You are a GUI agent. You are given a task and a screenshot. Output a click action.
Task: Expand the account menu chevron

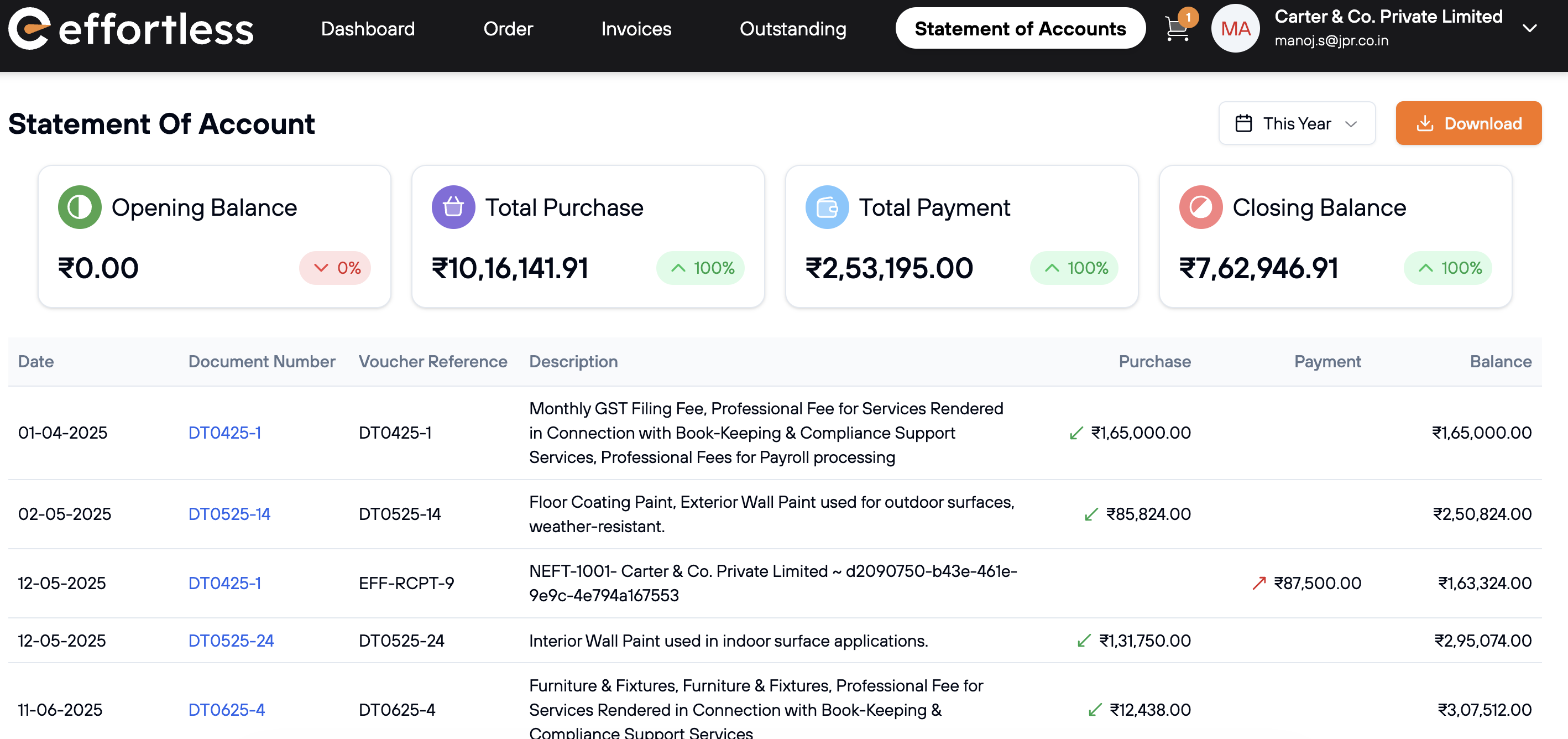(1529, 29)
